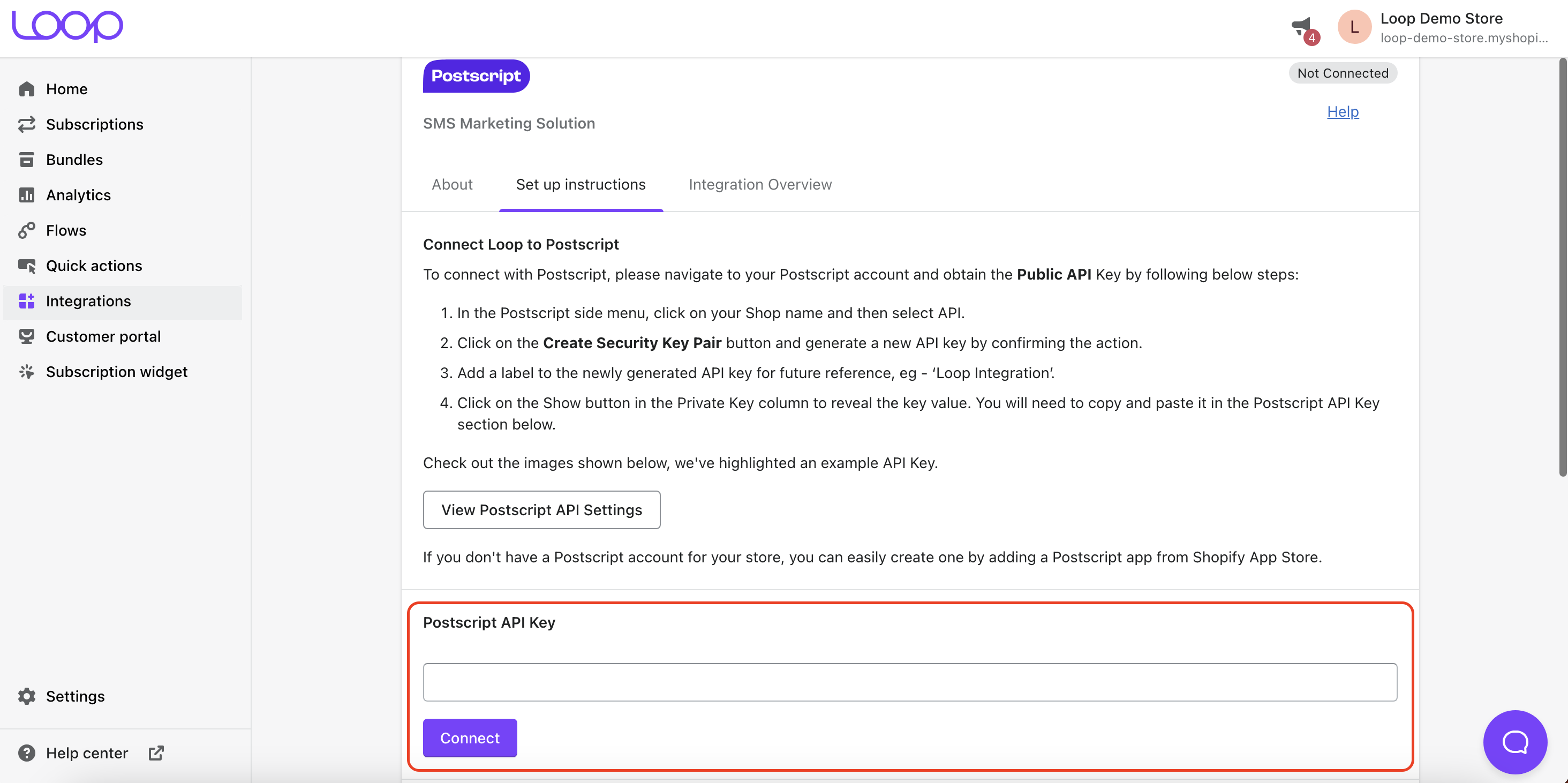Switch to the About tab

click(x=453, y=184)
